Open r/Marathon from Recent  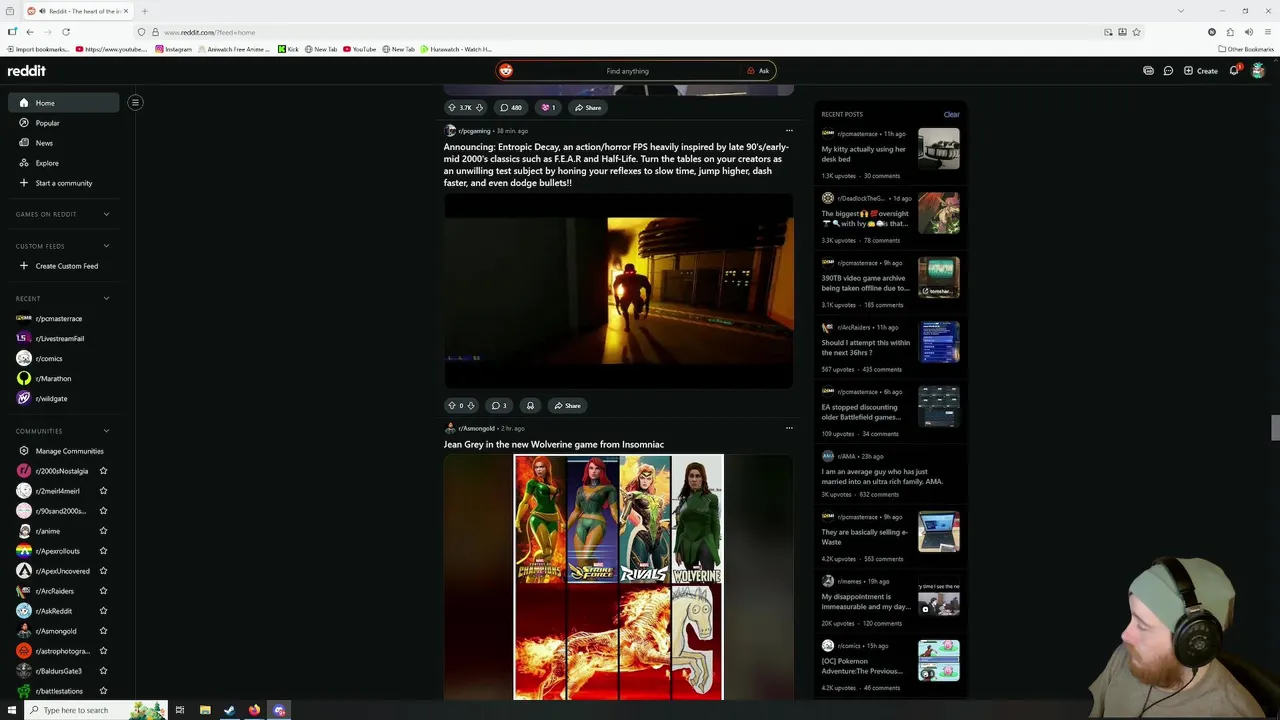(x=64, y=378)
